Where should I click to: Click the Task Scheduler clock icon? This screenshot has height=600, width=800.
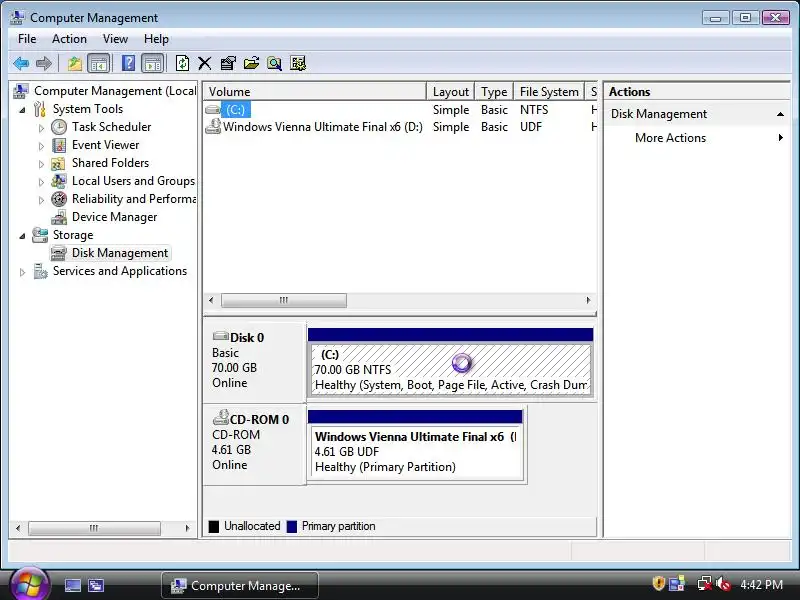point(59,127)
